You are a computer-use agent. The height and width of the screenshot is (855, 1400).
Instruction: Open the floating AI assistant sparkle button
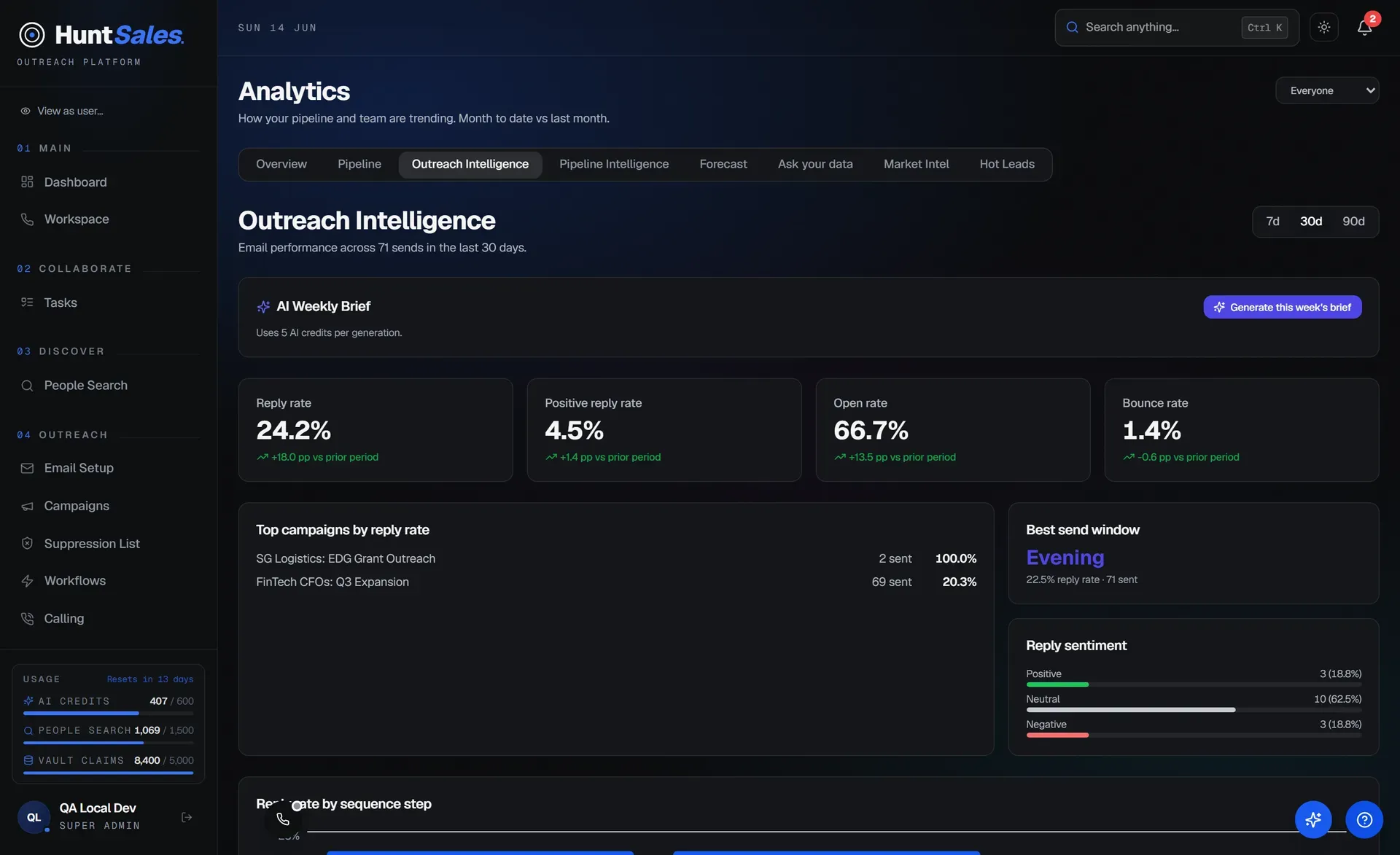point(1313,820)
